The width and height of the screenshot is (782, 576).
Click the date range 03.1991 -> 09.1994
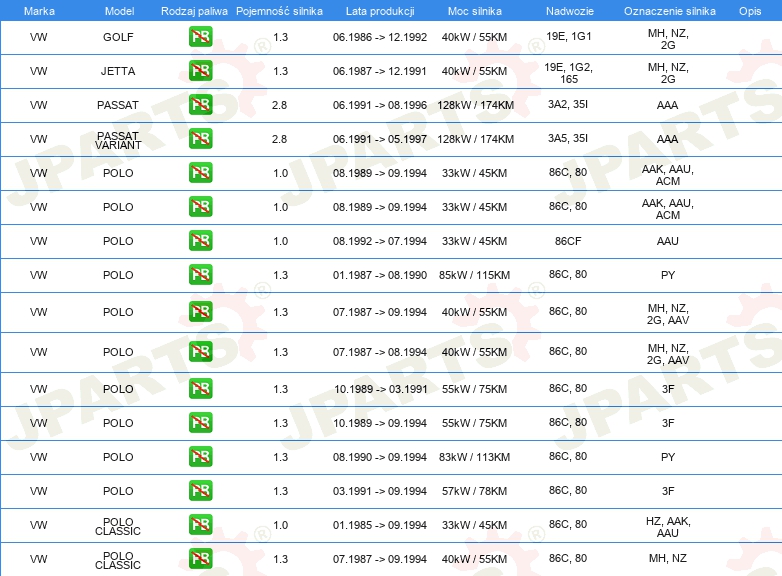(380, 491)
